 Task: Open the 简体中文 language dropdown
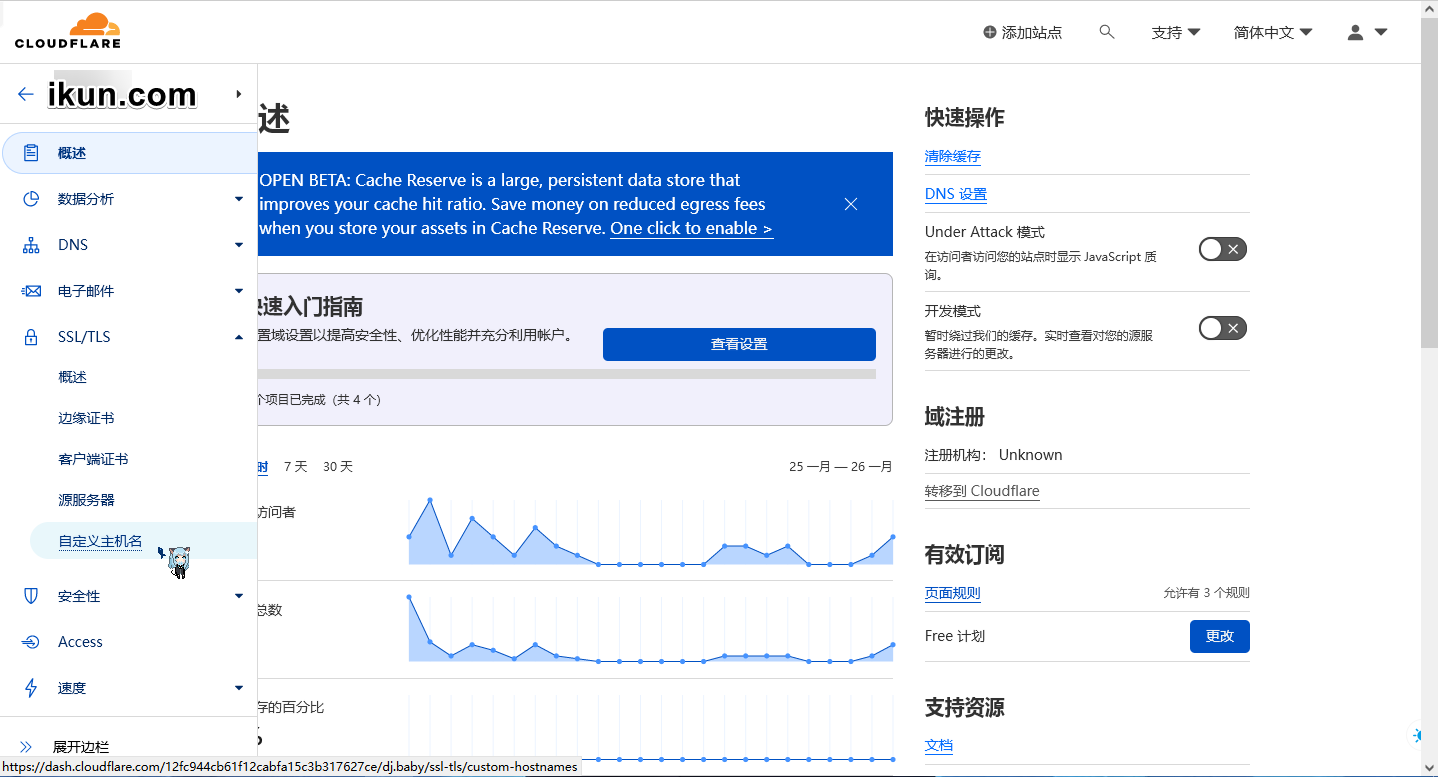1273,33
